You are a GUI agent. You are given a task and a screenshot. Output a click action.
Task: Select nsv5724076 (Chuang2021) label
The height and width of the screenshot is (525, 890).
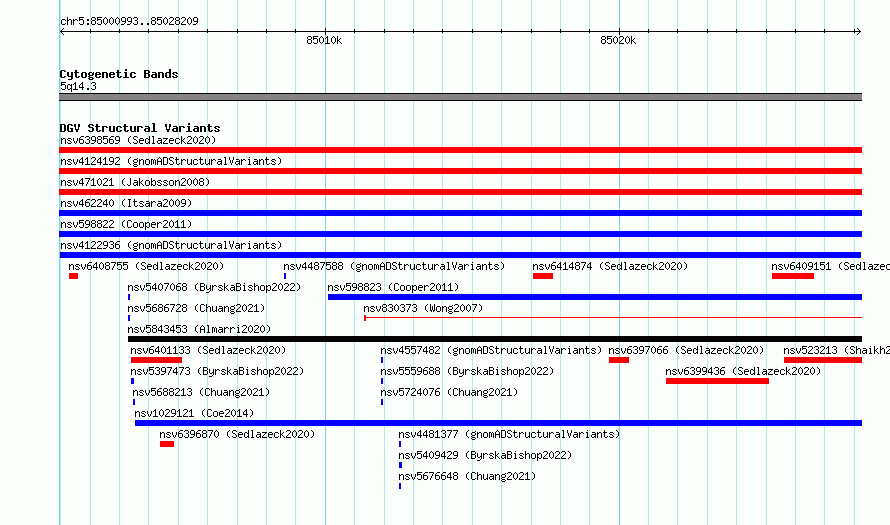450,392
